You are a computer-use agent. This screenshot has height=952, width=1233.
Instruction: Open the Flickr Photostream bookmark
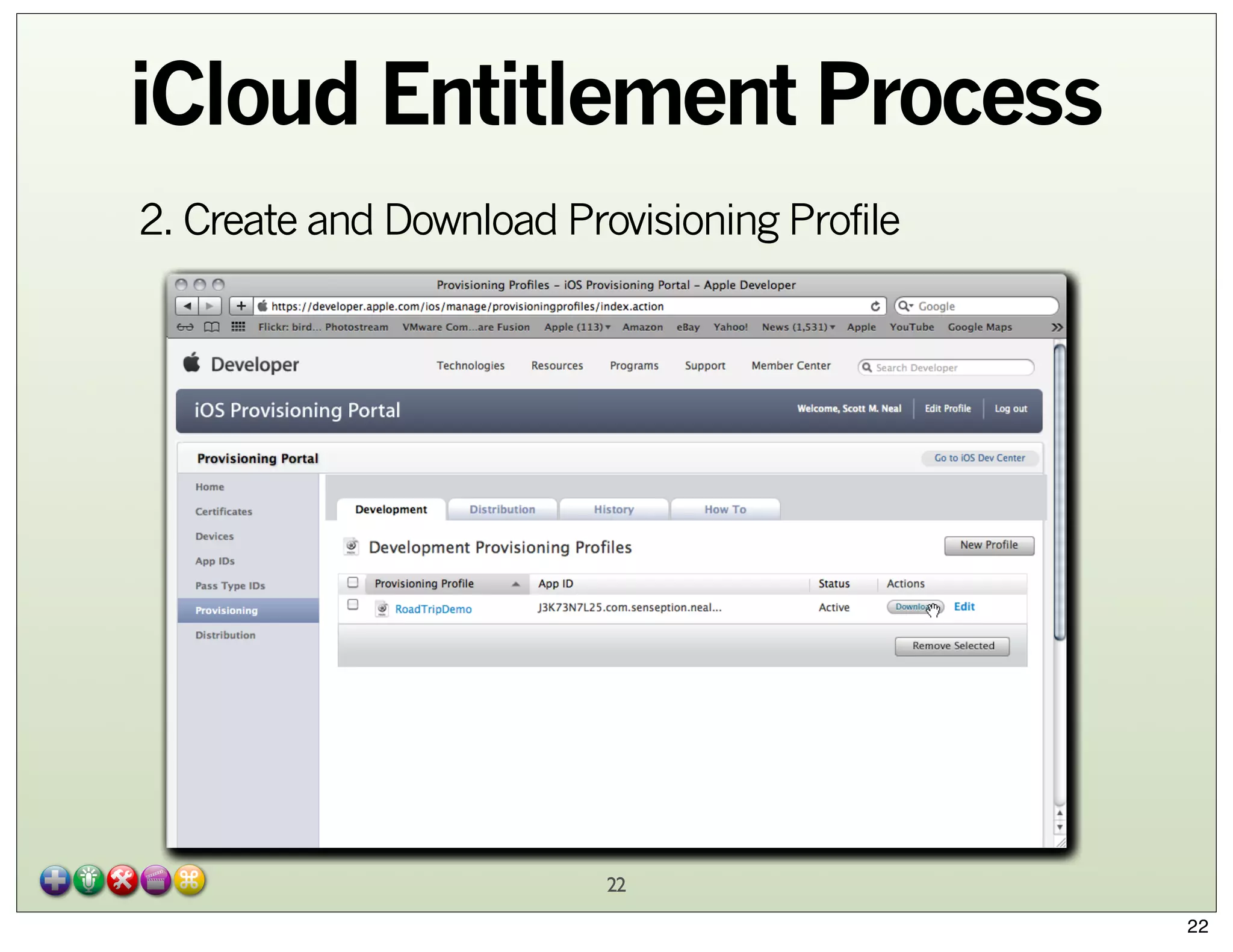323,327
